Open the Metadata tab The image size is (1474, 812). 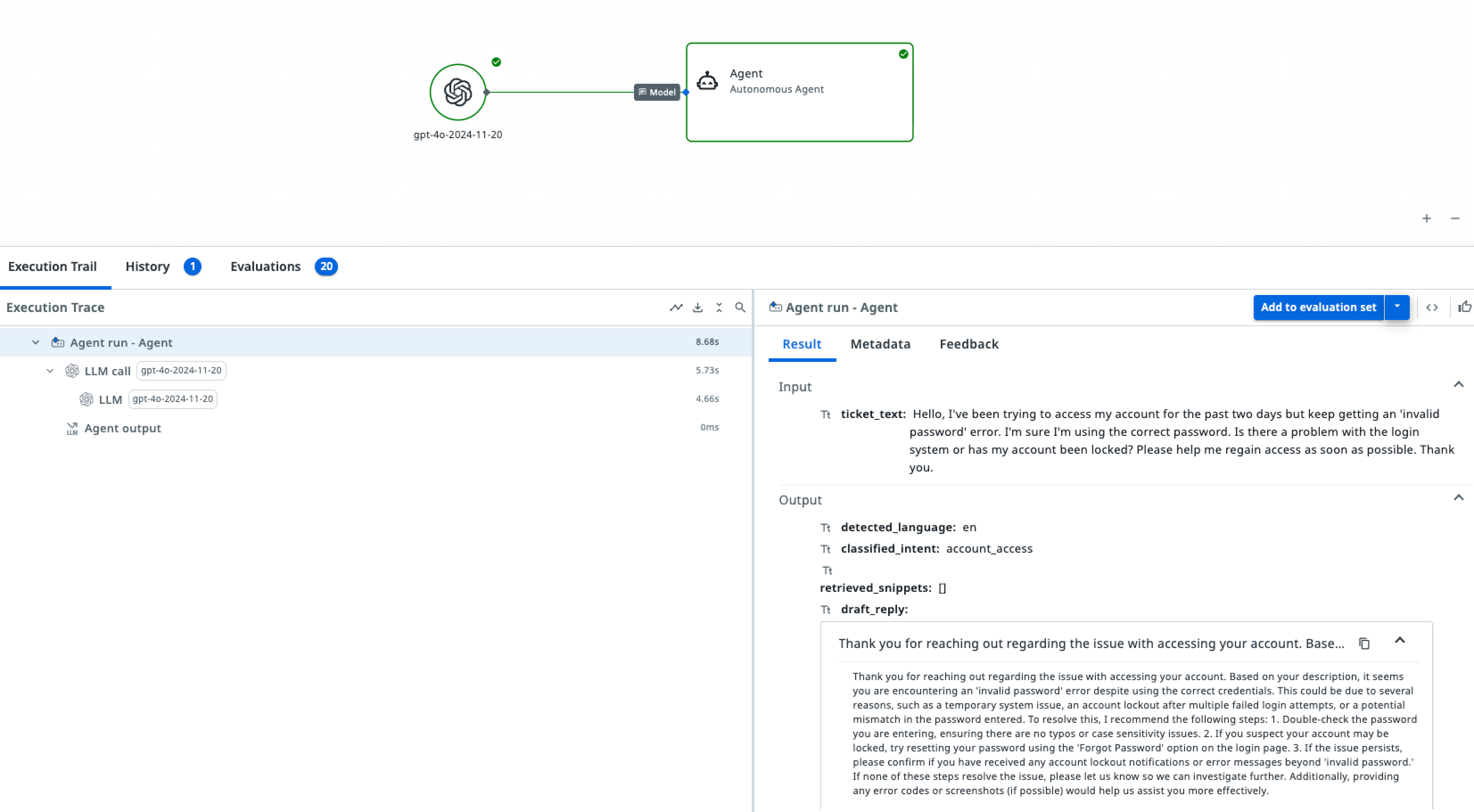tap(880, 344)
